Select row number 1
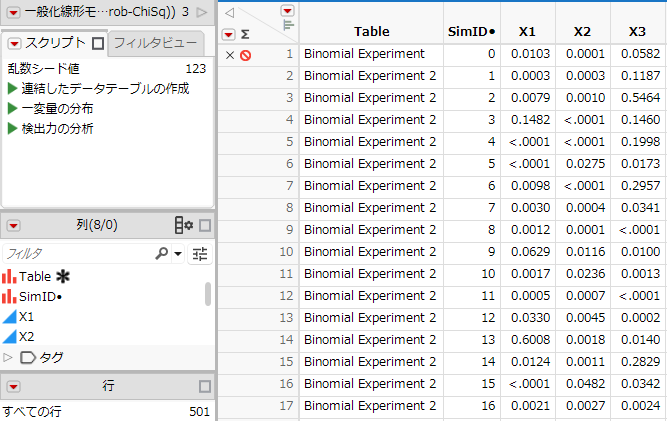This screenshot has height=421, width=667. 290,54
